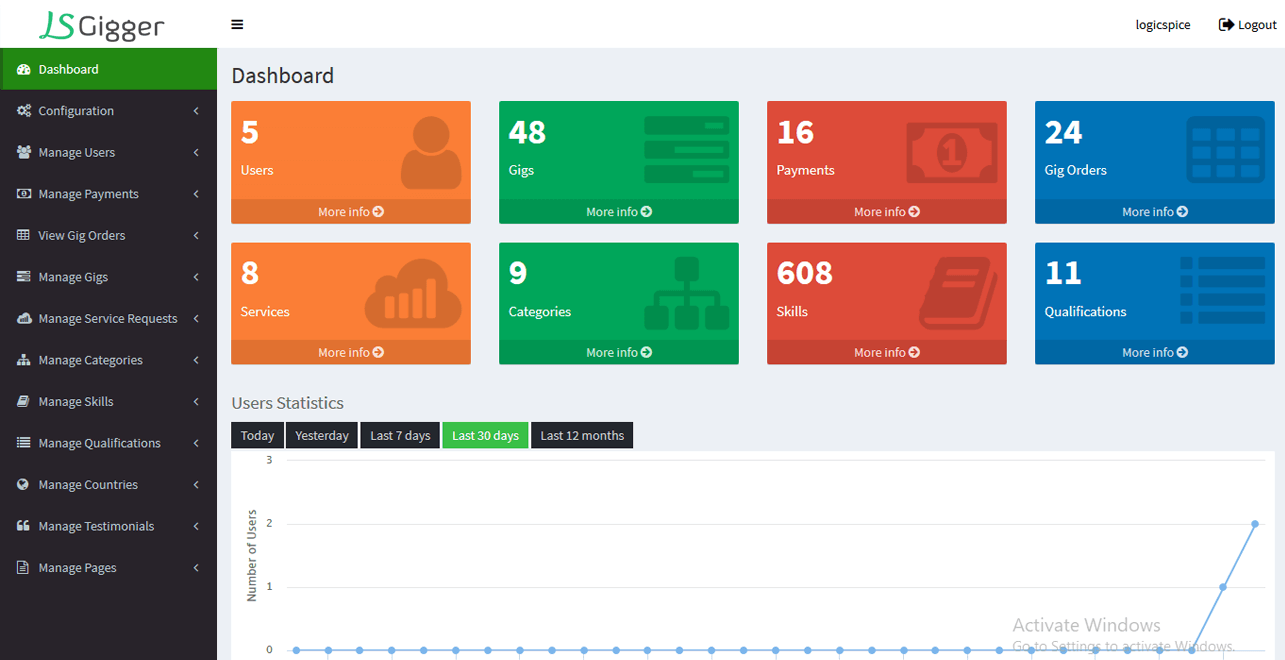Expand the Manage Gigs menu
This screenshot has height=660, width=1285.
click(108, 277)
